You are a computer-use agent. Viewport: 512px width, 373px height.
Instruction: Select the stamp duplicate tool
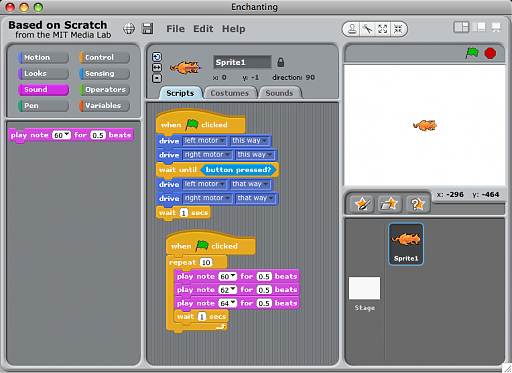tap(352, 29)
